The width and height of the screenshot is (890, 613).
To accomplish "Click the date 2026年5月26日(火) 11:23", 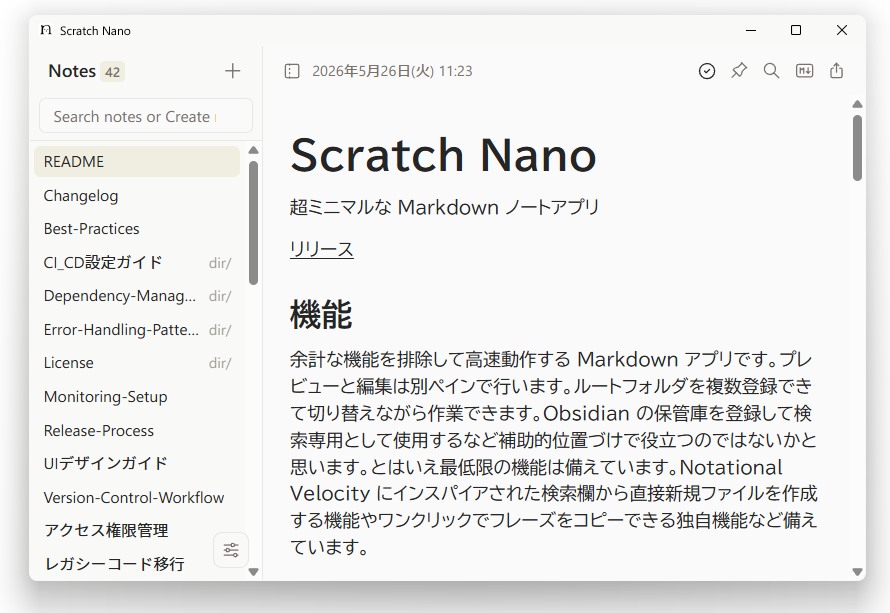I will click(x=392, y=71).
